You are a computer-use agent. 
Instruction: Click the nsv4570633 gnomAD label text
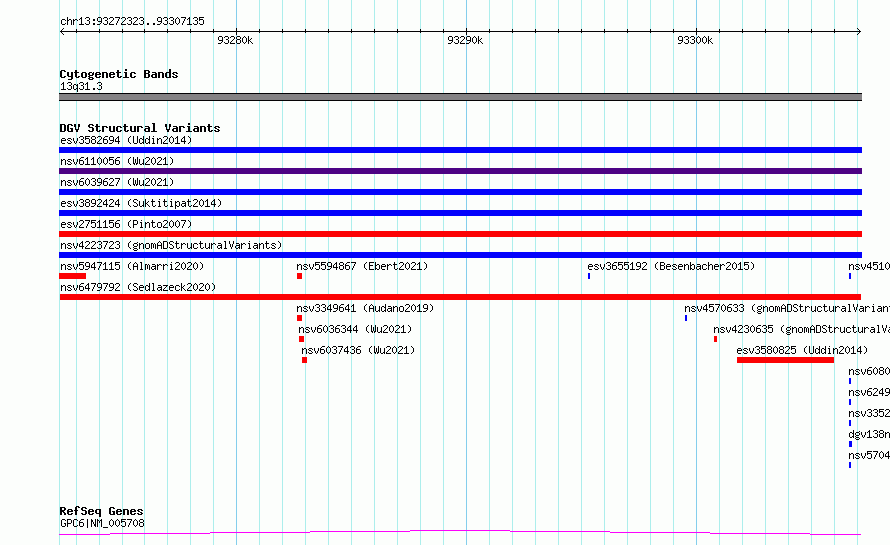tap(787, 308)
